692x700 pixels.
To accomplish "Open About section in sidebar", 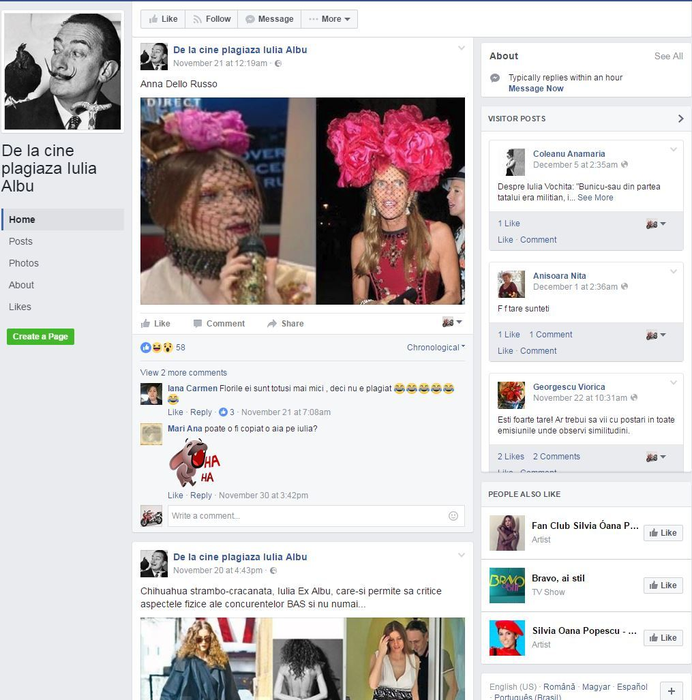I will point(21,285).
